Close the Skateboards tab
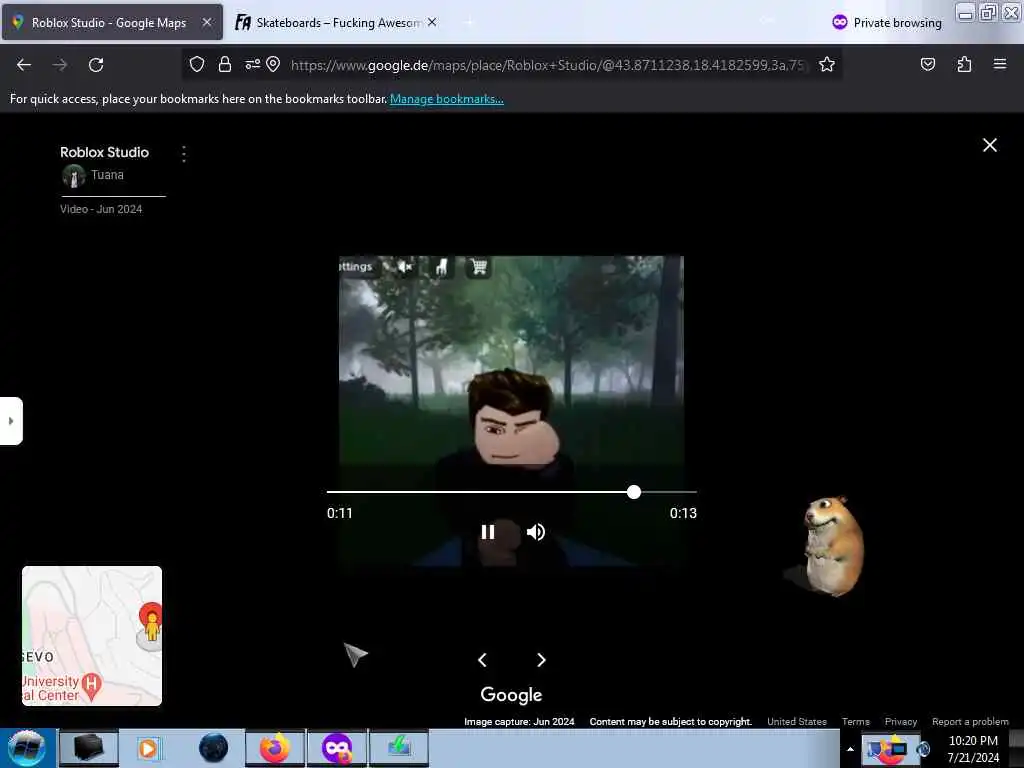The image size is (1024, 768). [432, 22]
